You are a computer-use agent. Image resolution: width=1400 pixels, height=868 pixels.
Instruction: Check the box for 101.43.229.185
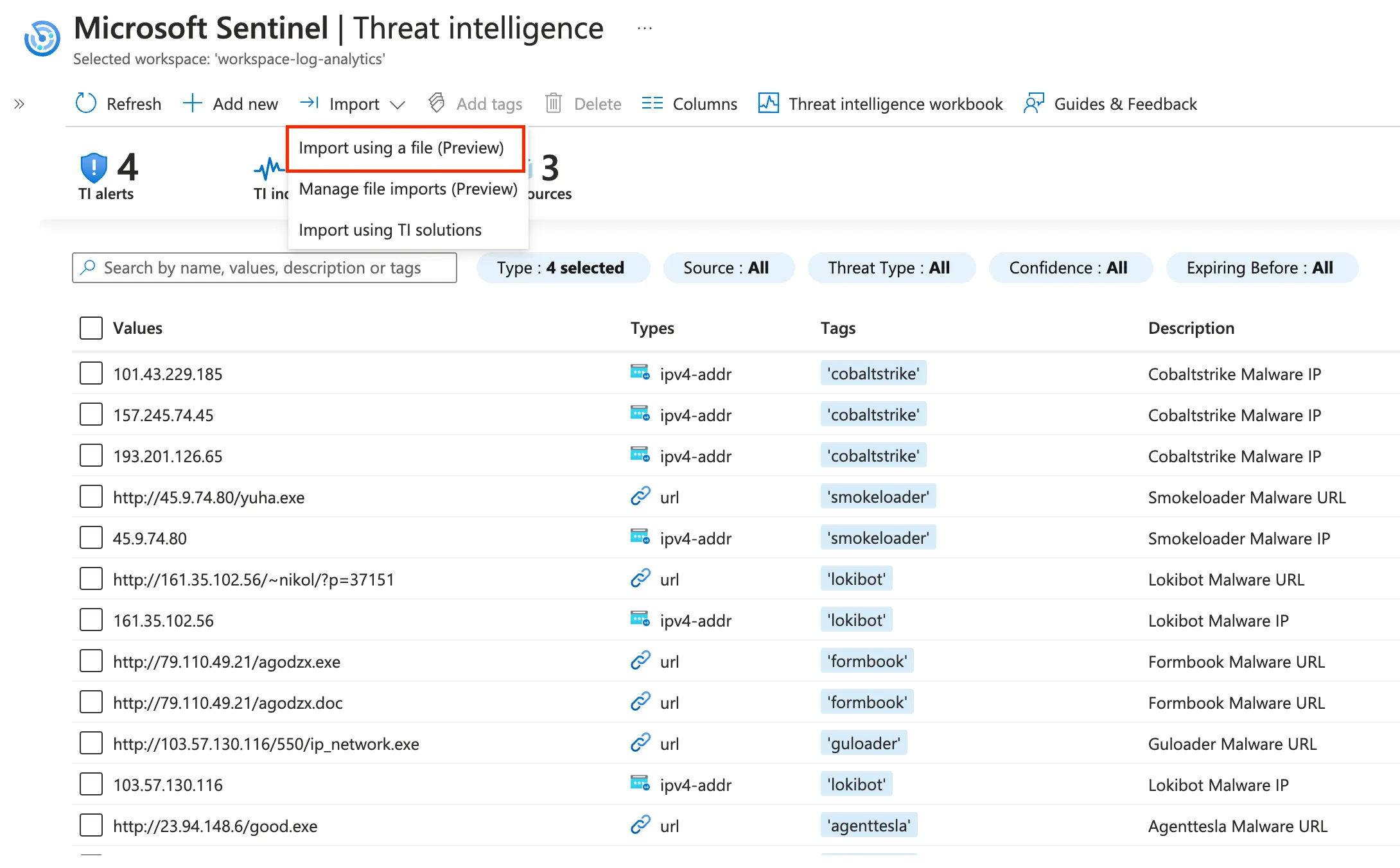91,373
